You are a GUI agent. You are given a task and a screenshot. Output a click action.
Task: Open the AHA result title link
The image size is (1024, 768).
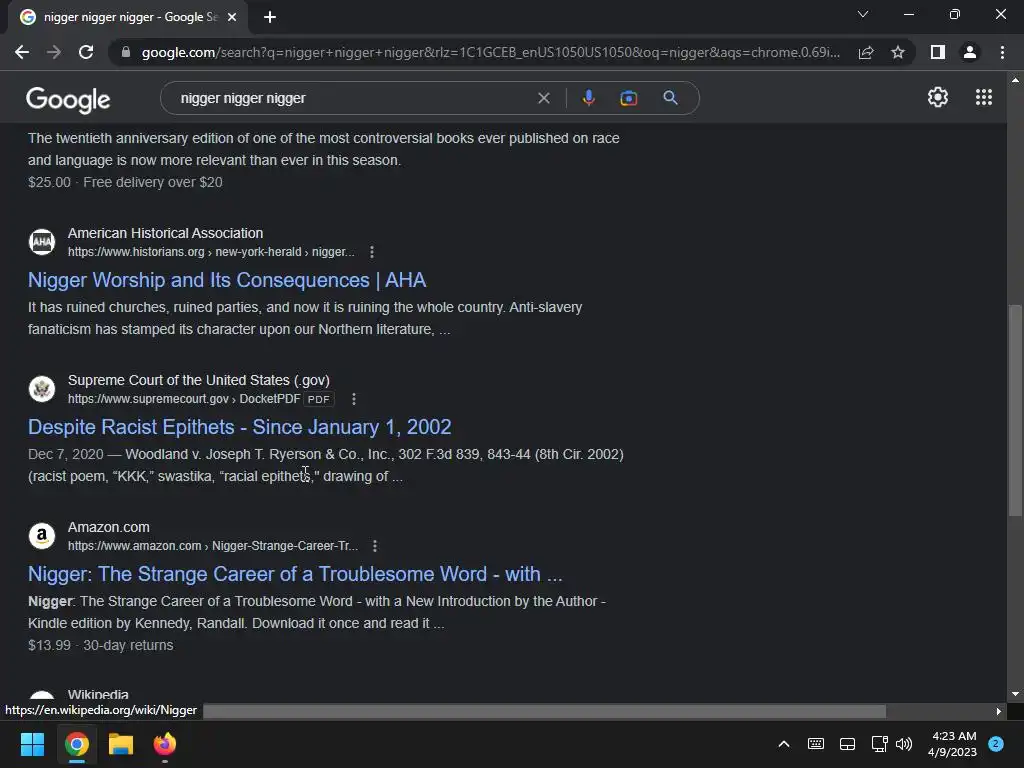point(227,280)
